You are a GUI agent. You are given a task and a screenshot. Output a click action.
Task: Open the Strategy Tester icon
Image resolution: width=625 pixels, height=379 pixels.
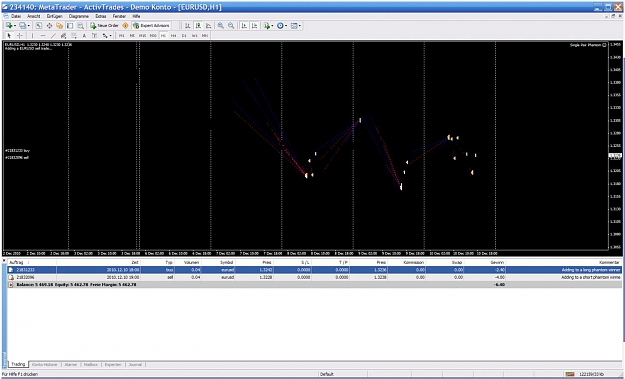(x=81, y=26)
